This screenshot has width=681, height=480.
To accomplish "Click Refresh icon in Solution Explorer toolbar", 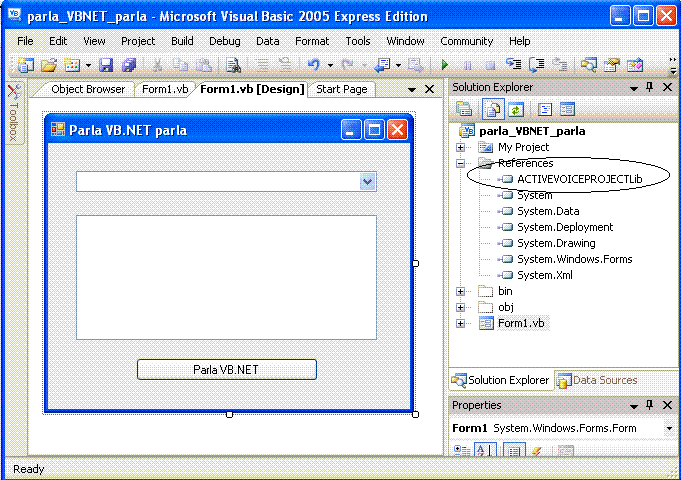I will pos(516,109).
